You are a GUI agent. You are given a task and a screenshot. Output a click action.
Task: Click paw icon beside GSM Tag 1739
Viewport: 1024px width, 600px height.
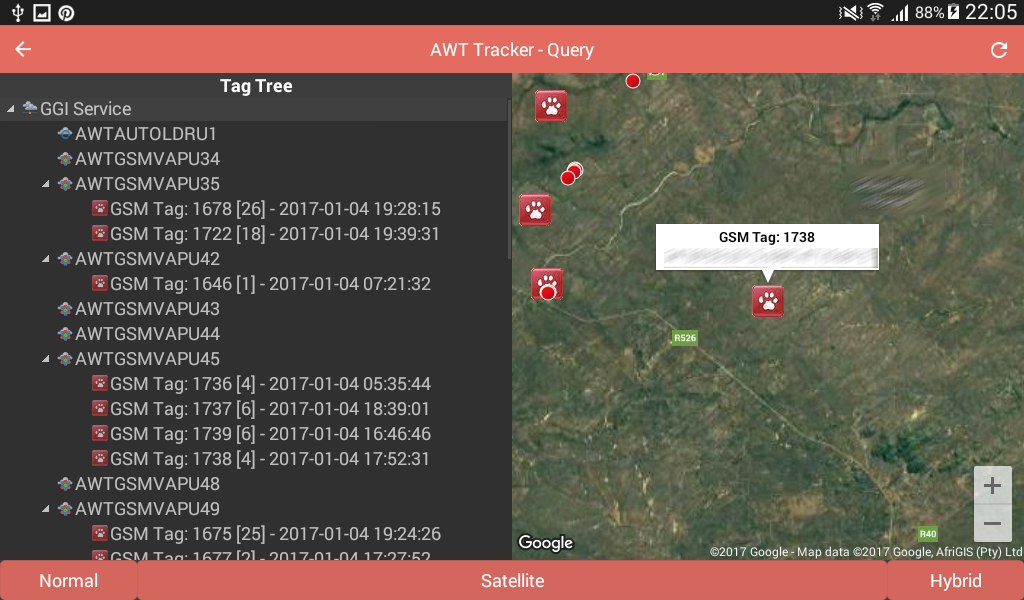tap(100, 434)
